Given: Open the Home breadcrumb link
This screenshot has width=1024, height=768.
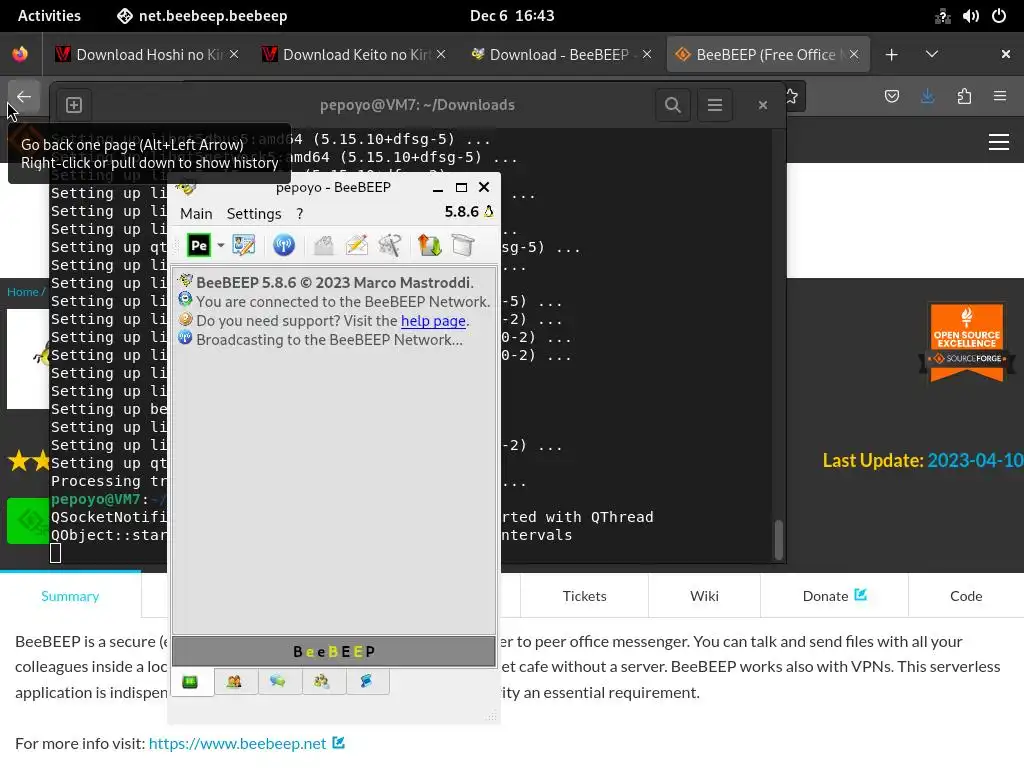Looking at the screenshot, I should (23, 292).
